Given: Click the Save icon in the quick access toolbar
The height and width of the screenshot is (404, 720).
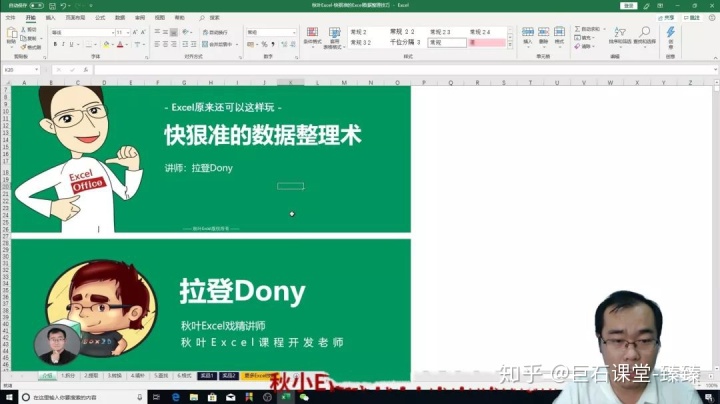Looking at the screenshot, I should [52, 6].
